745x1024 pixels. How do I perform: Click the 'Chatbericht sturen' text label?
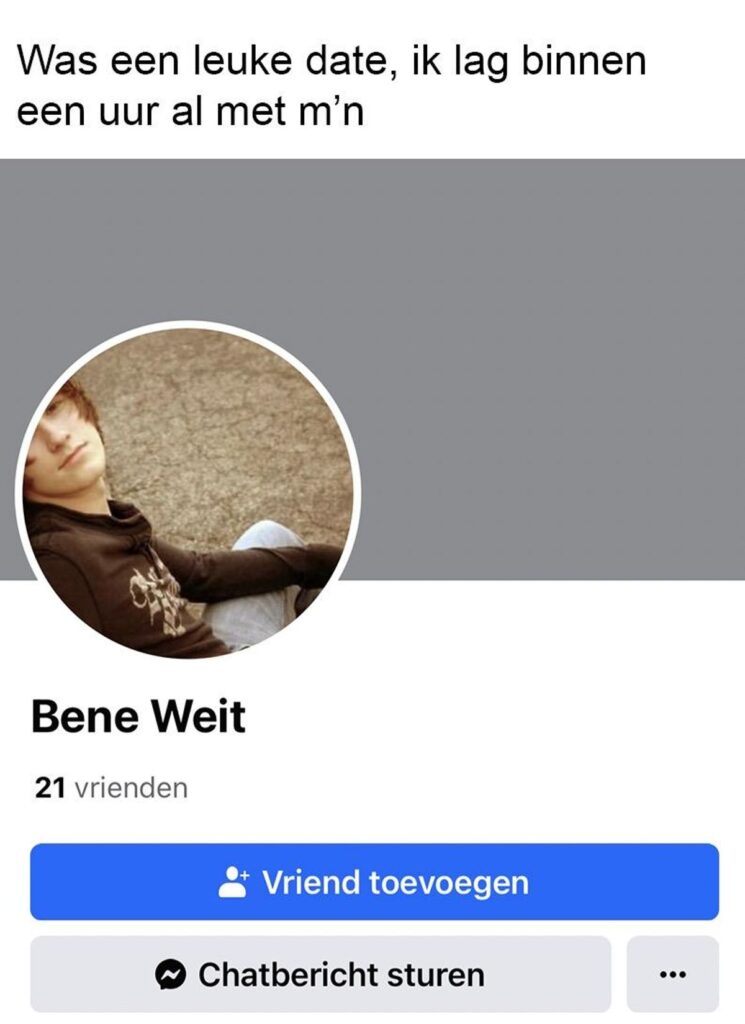341,975
